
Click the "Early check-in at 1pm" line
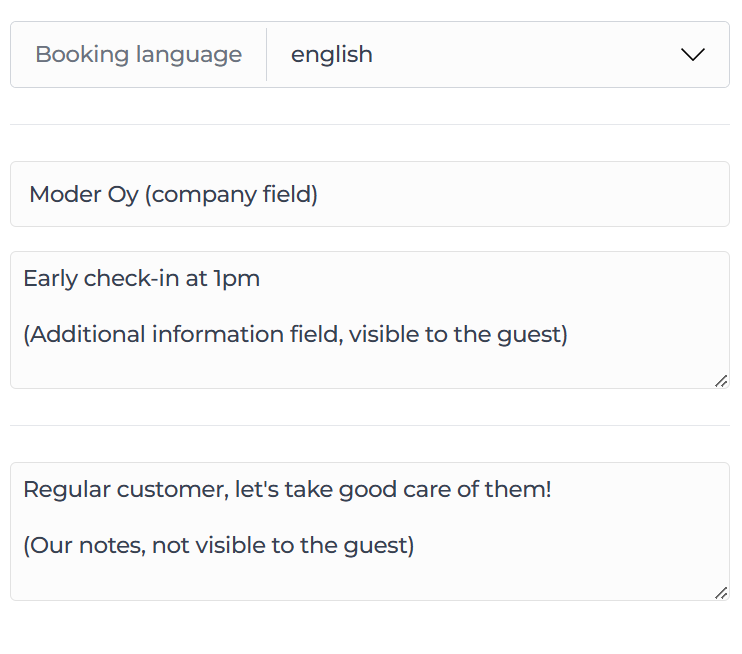click(141, 279)
